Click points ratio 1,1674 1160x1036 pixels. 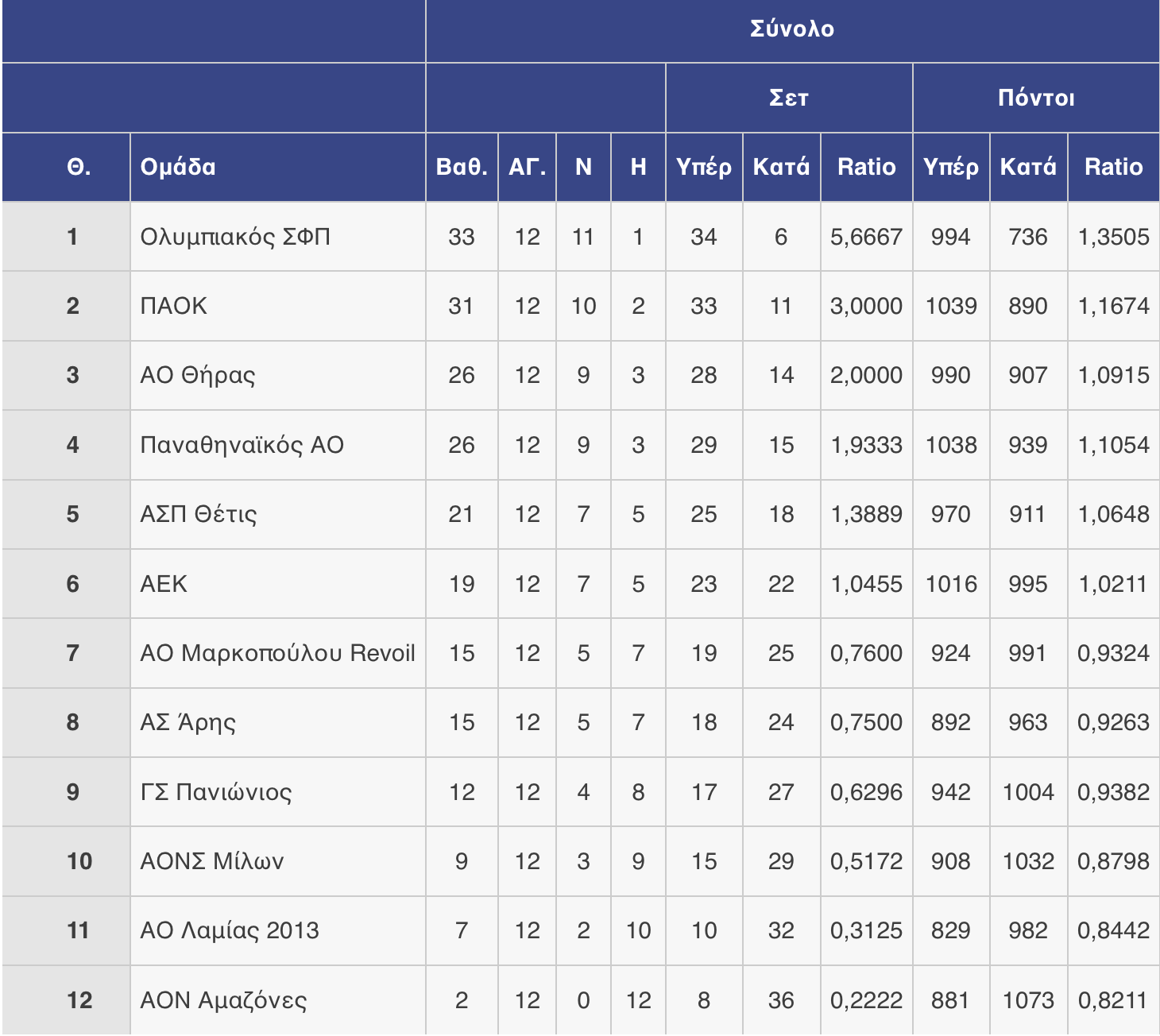click(x=1113, y=306)
